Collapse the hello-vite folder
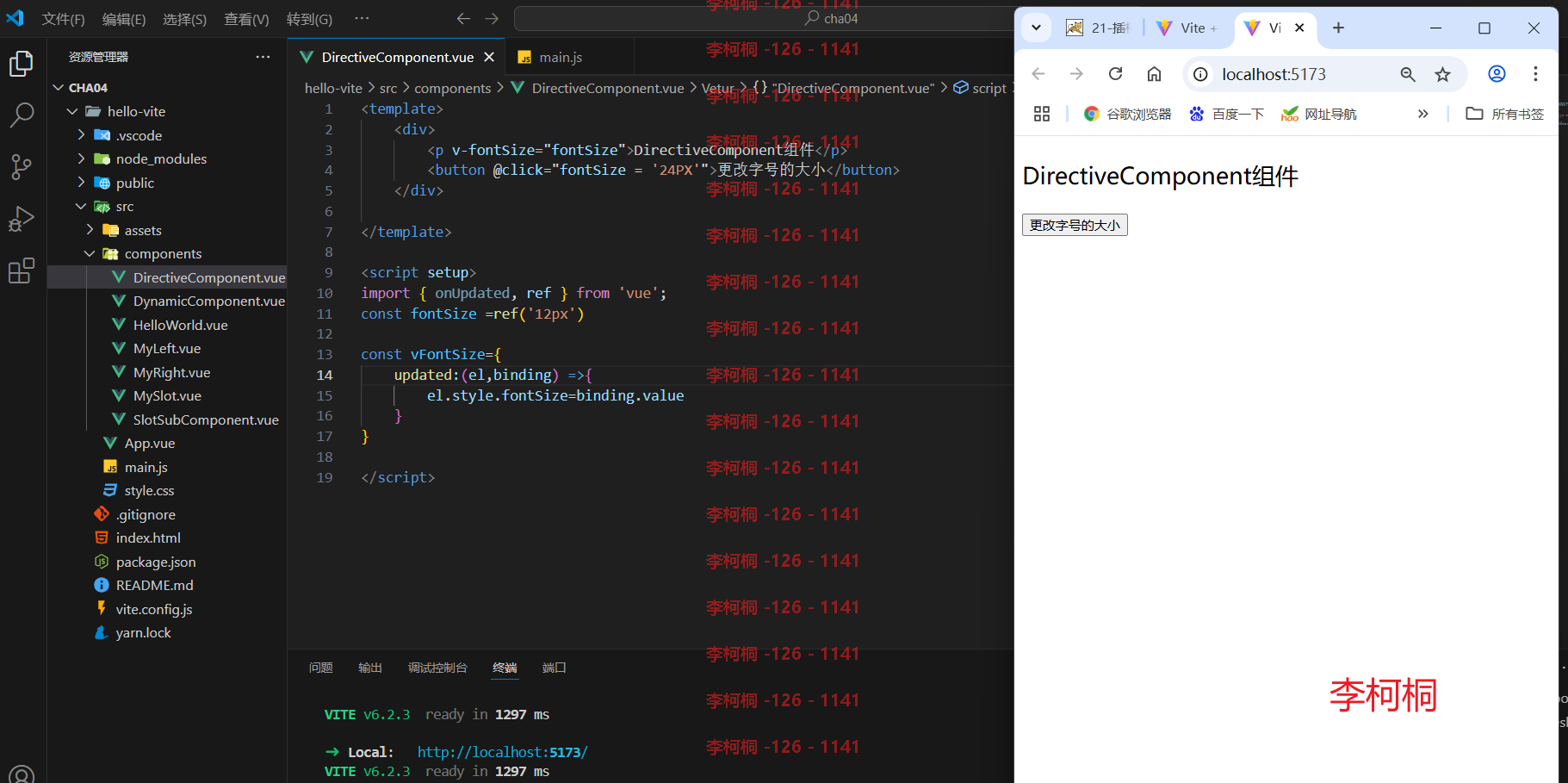Image resolution: width=1568 pixels, height=783 pixels. coord(72,111)
